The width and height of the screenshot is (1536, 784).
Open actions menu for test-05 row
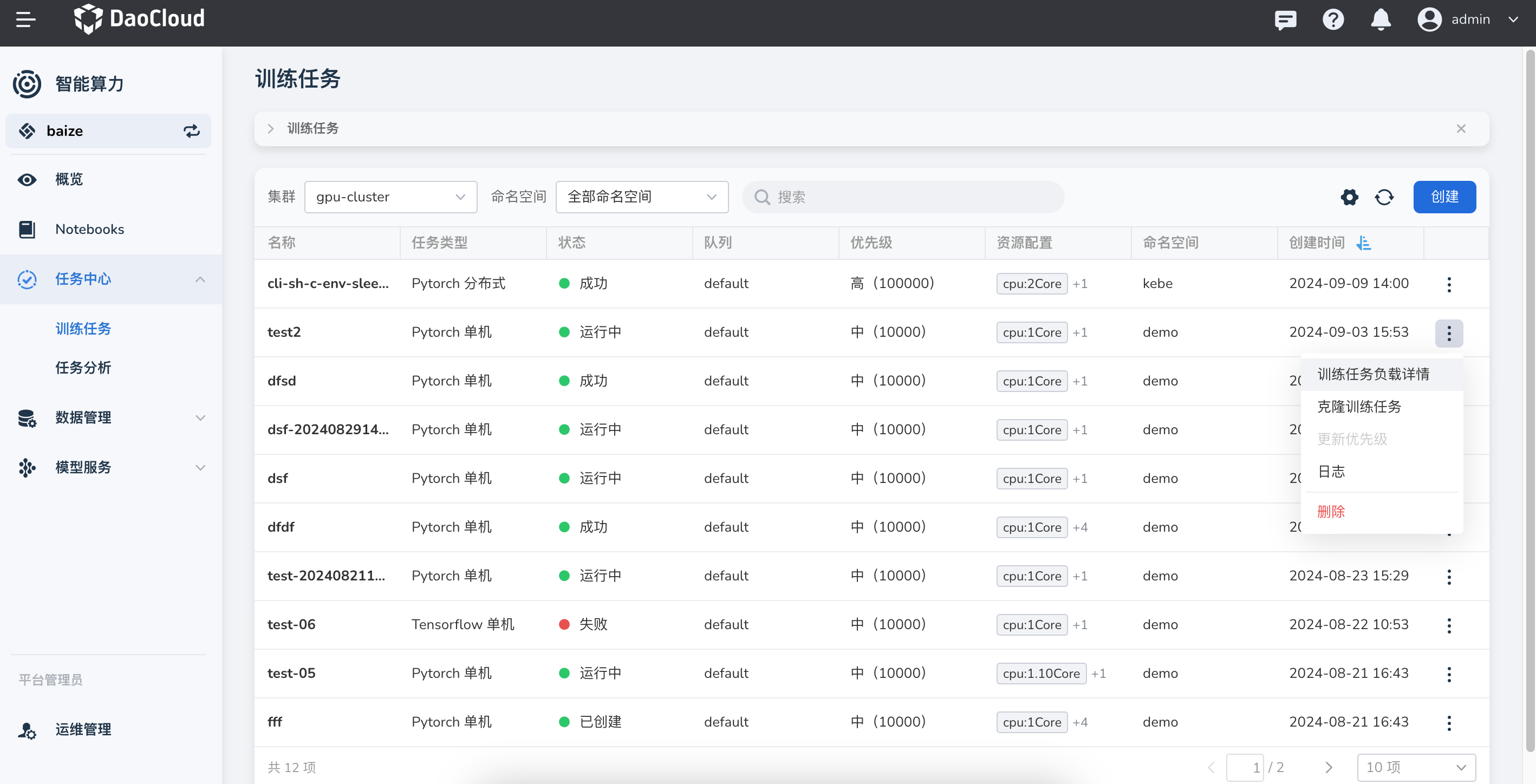click(x=1448, y=674)
